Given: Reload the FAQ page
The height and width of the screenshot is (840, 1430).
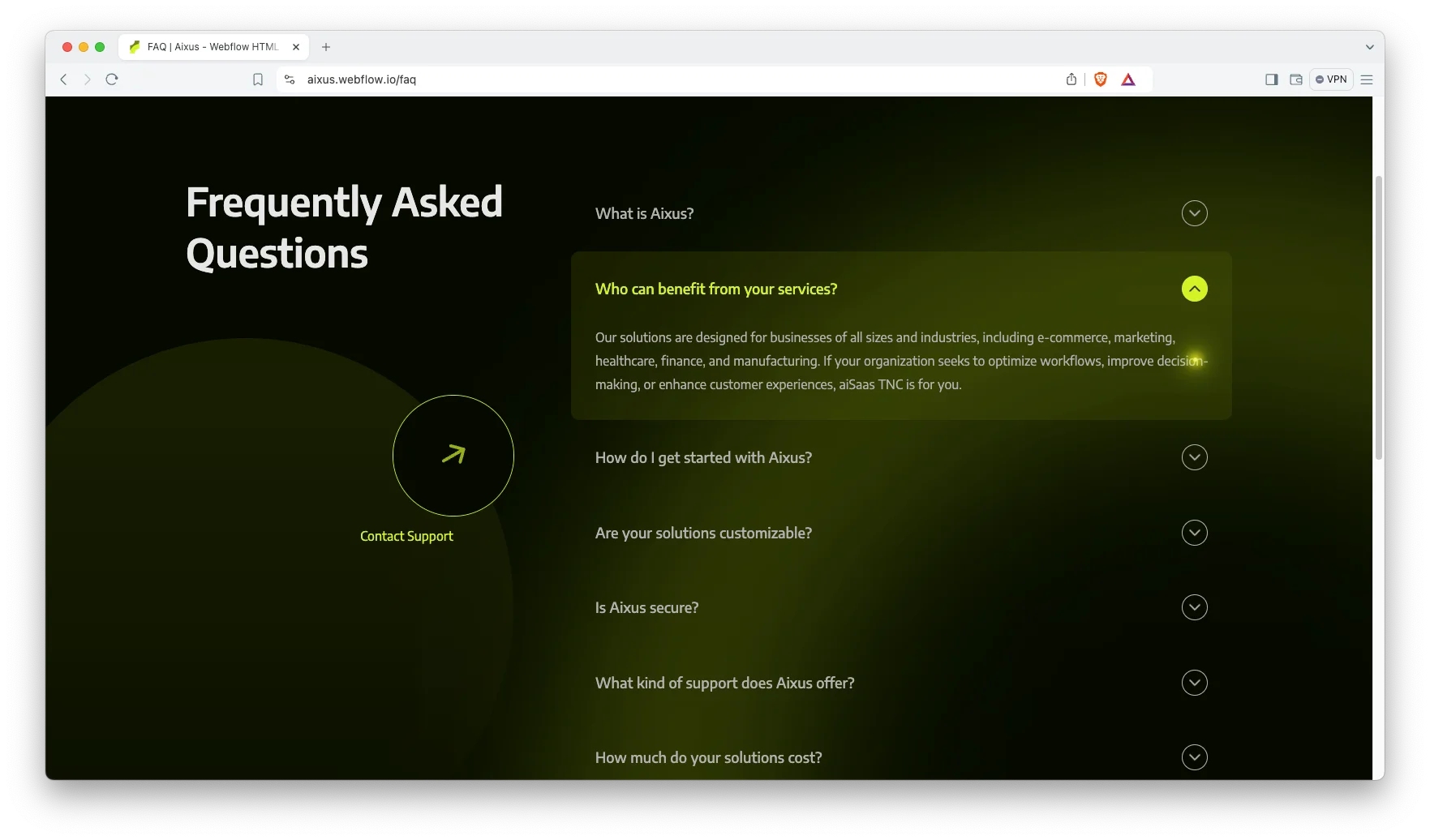Looking at the screenshot, I should (112, 79).
